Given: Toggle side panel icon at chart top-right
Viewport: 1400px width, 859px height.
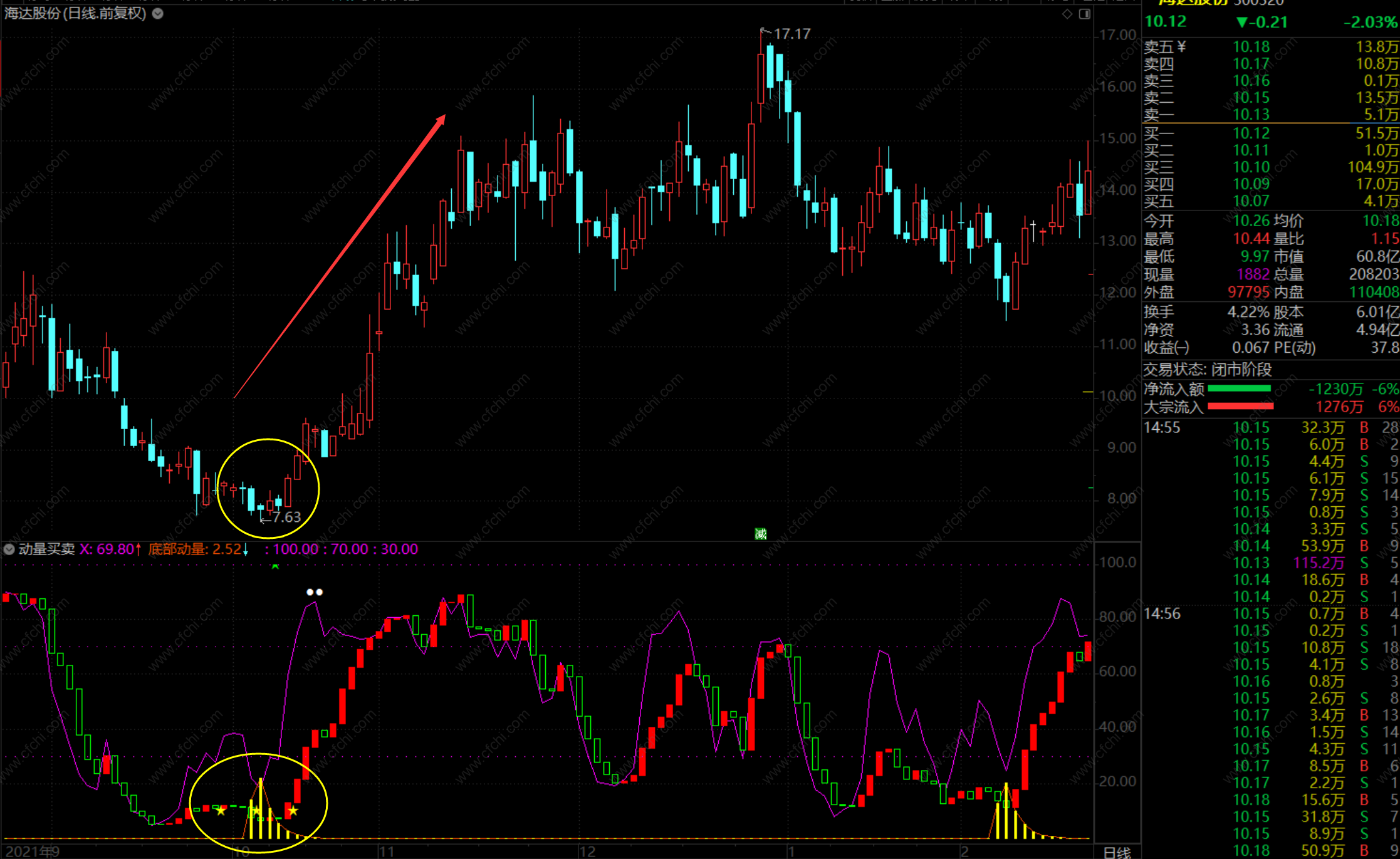Looking at the screenshot, I should (x=1084, y=14).
